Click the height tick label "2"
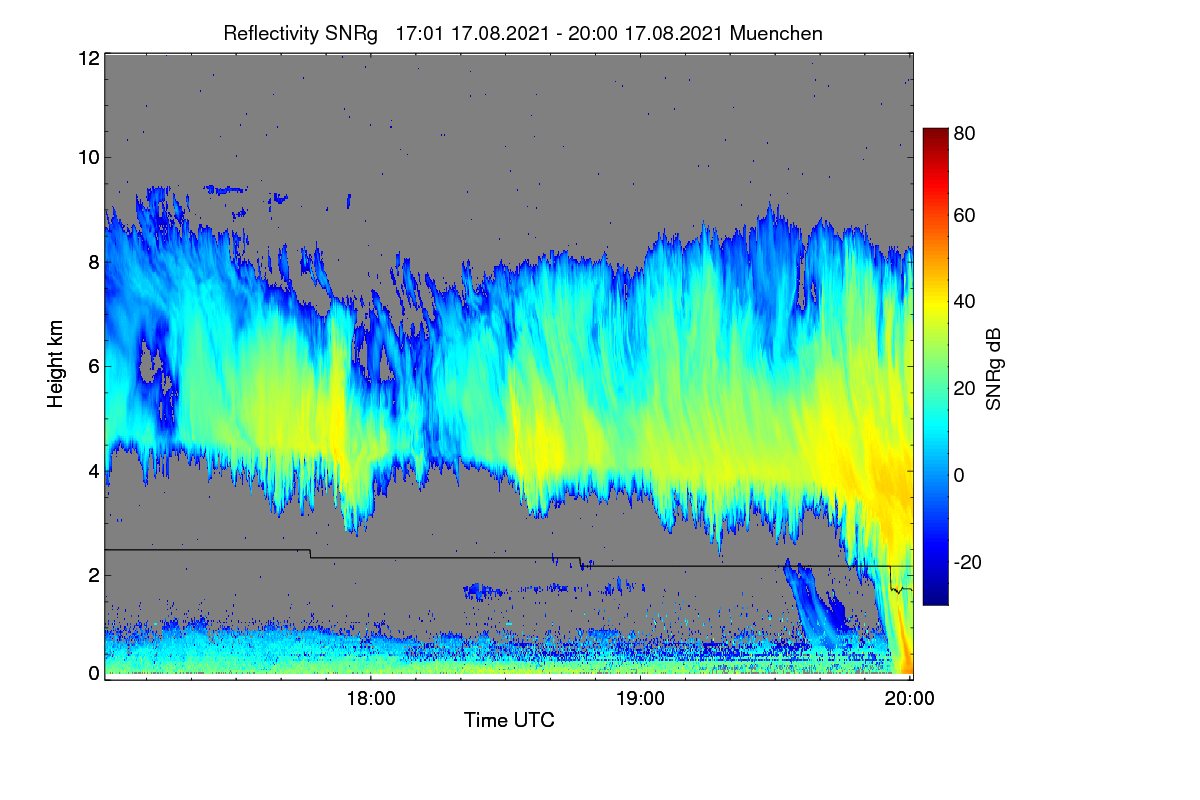This screenshot has width=1200, height=800. (93, 575)
